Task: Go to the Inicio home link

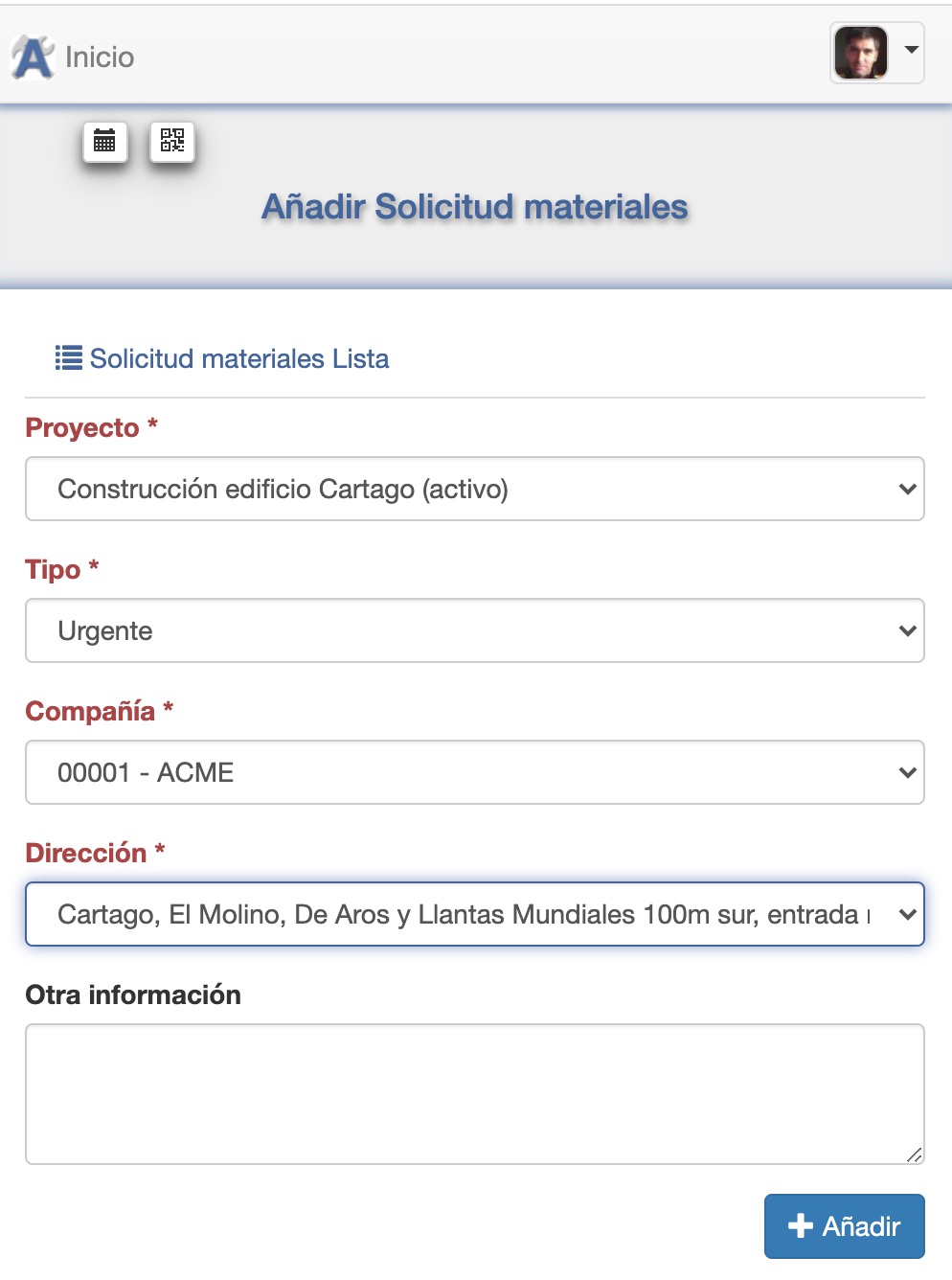Action: point(100,57)
